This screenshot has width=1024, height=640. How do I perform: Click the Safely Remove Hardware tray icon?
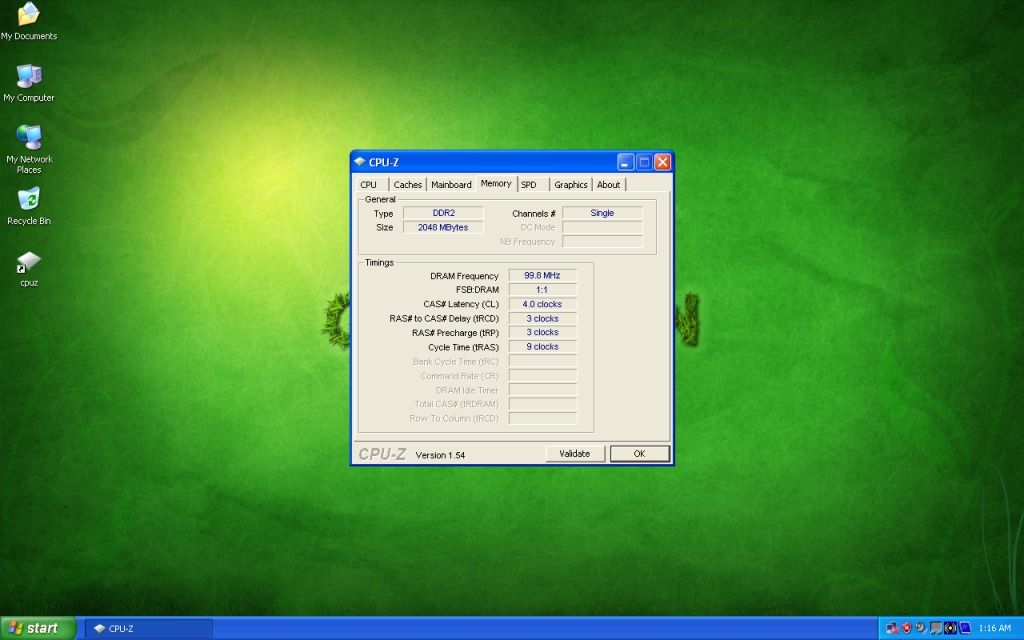[921, 628]
